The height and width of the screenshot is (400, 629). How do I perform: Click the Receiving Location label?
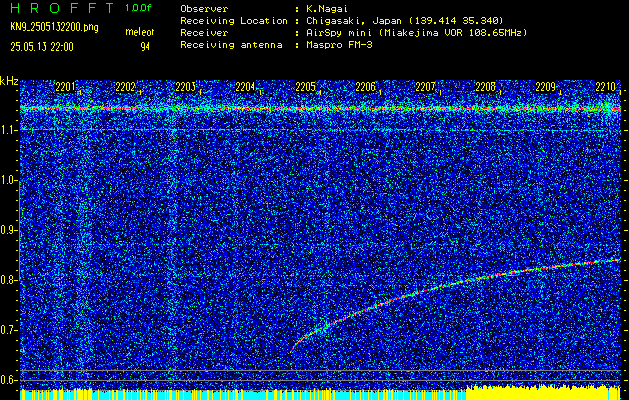(234, 20)
